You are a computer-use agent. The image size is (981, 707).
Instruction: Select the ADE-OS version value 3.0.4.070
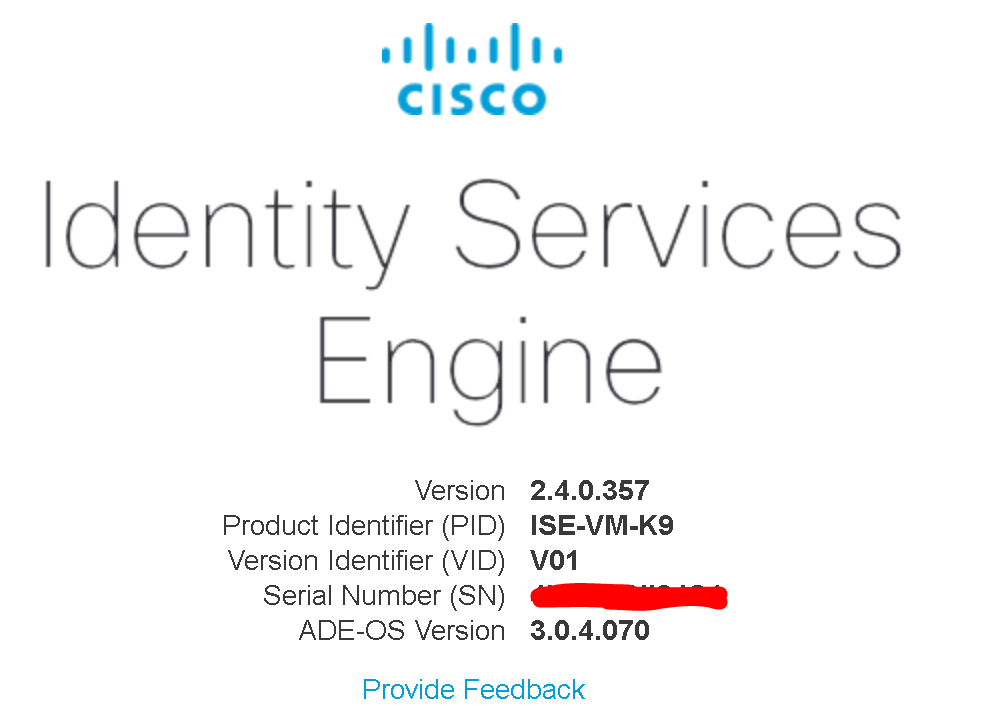point(589,631)
